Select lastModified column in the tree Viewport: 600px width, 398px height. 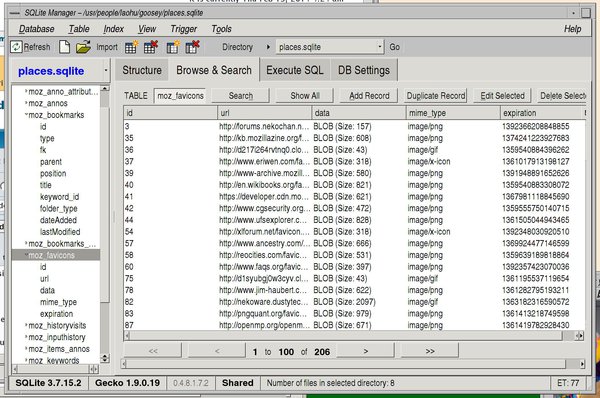(x=60, y=232)
